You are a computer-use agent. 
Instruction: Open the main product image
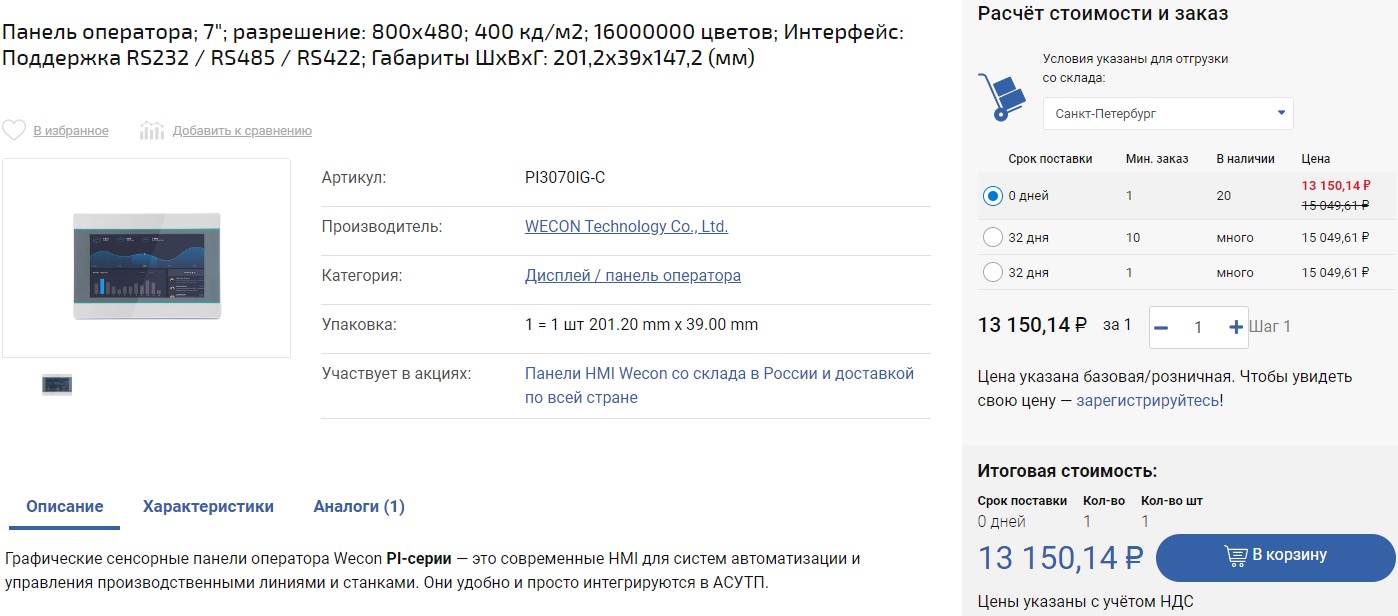coord(147,266)
